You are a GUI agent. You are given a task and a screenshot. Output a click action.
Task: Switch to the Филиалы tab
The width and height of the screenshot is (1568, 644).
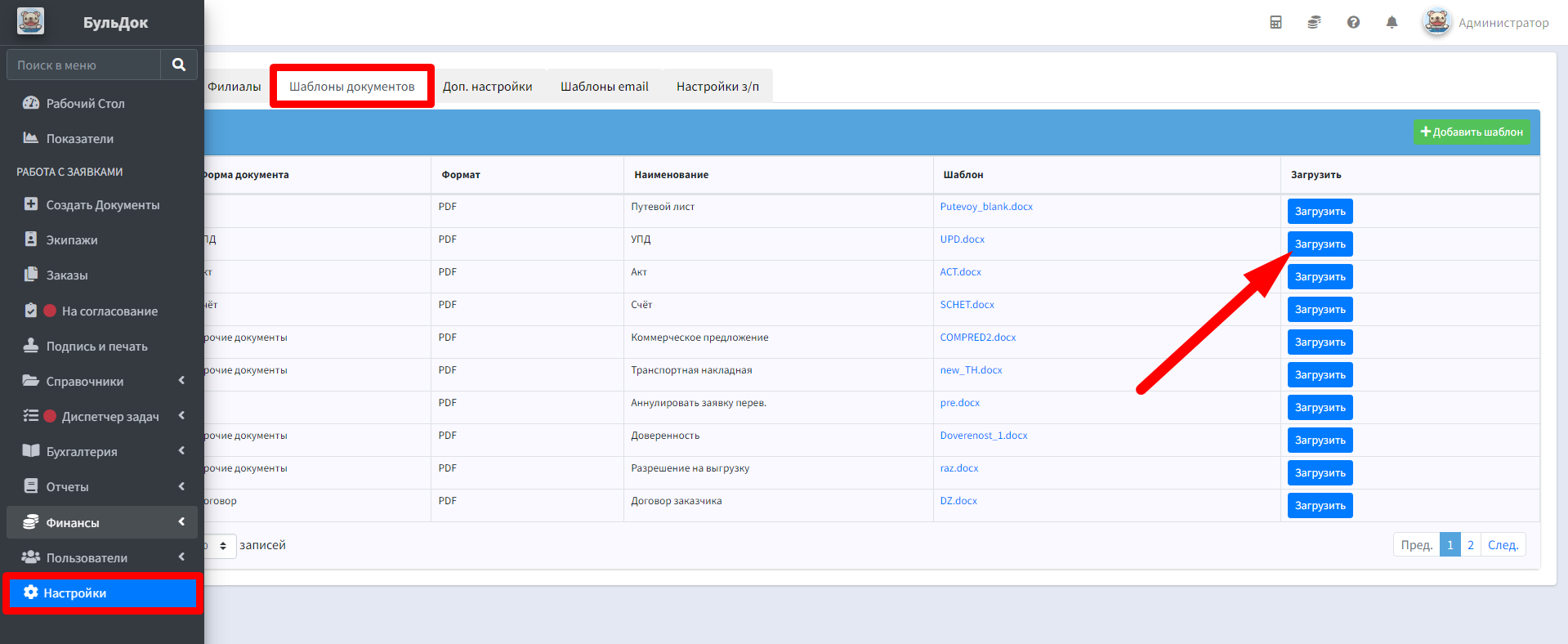click(x=235, y=87)
